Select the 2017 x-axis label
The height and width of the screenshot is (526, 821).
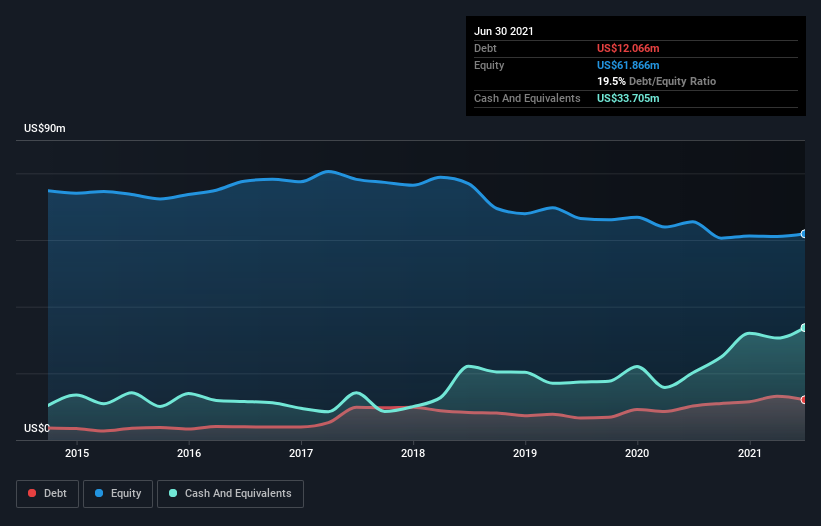click(301, 453)
